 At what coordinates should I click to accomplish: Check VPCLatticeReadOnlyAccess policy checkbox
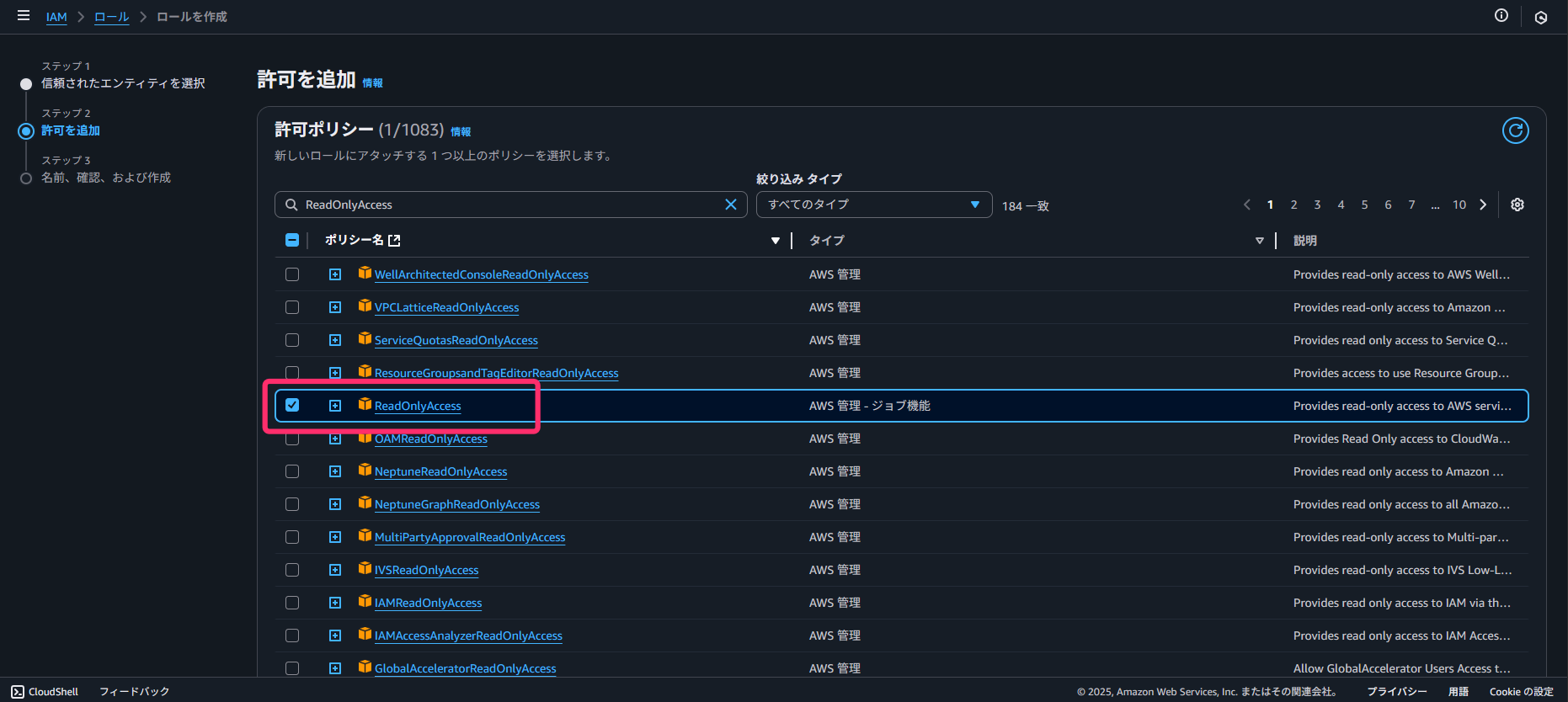292,307
